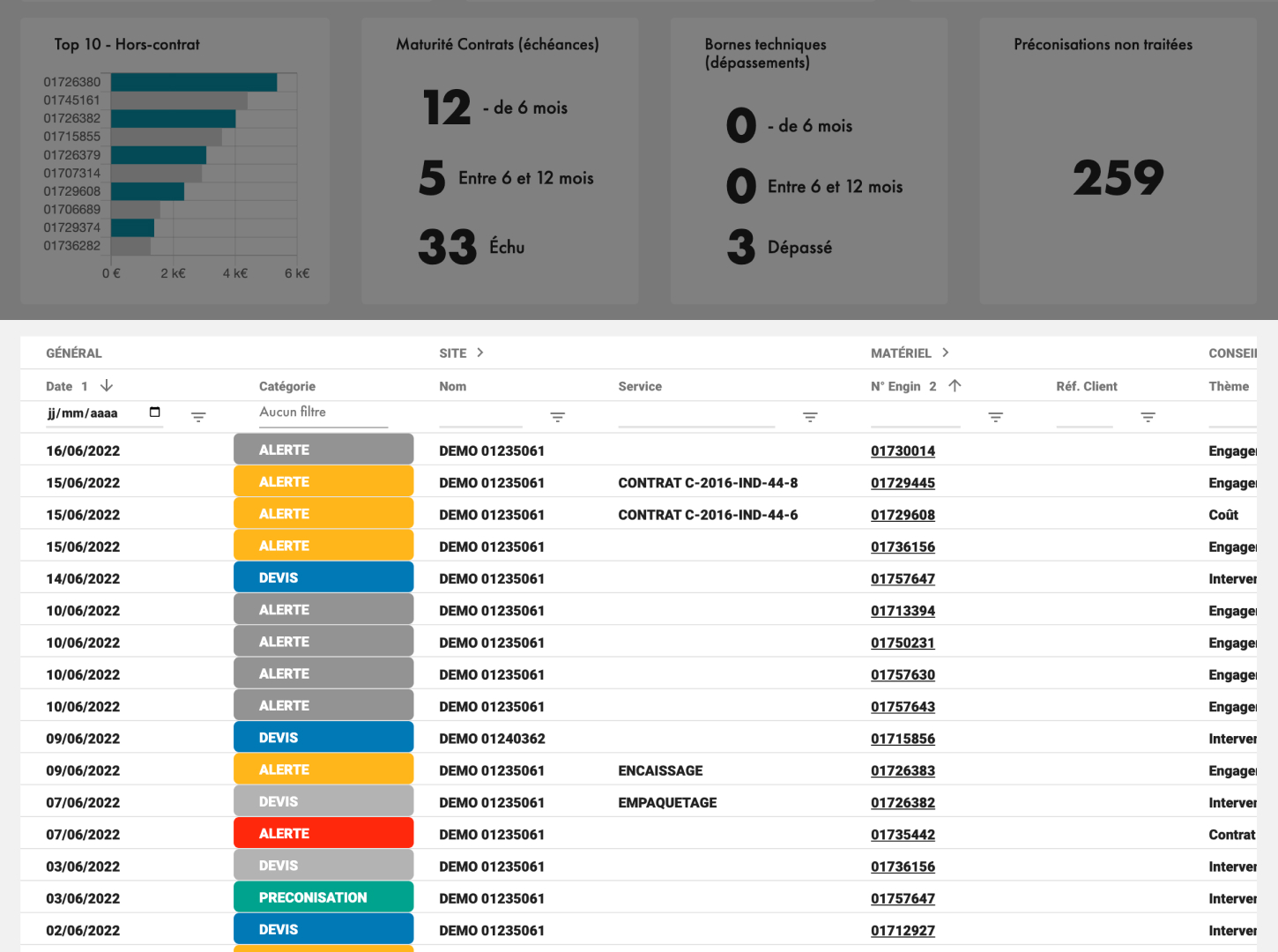The width and height of the screenshot is (1278, 952).
Task: Click the red ALERTE badge dated 07/06/2022
Action: (323, 834)
